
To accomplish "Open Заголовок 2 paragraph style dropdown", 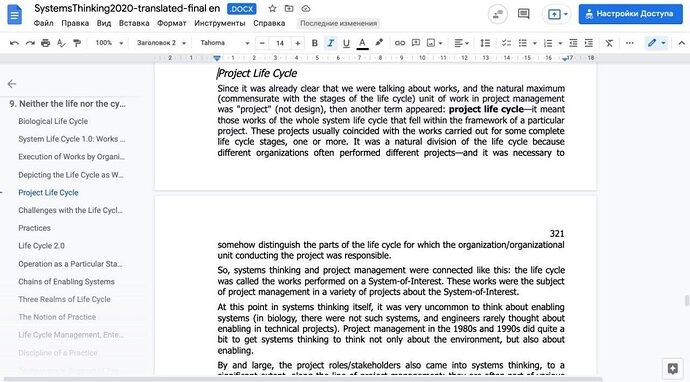I will [161, 43].
